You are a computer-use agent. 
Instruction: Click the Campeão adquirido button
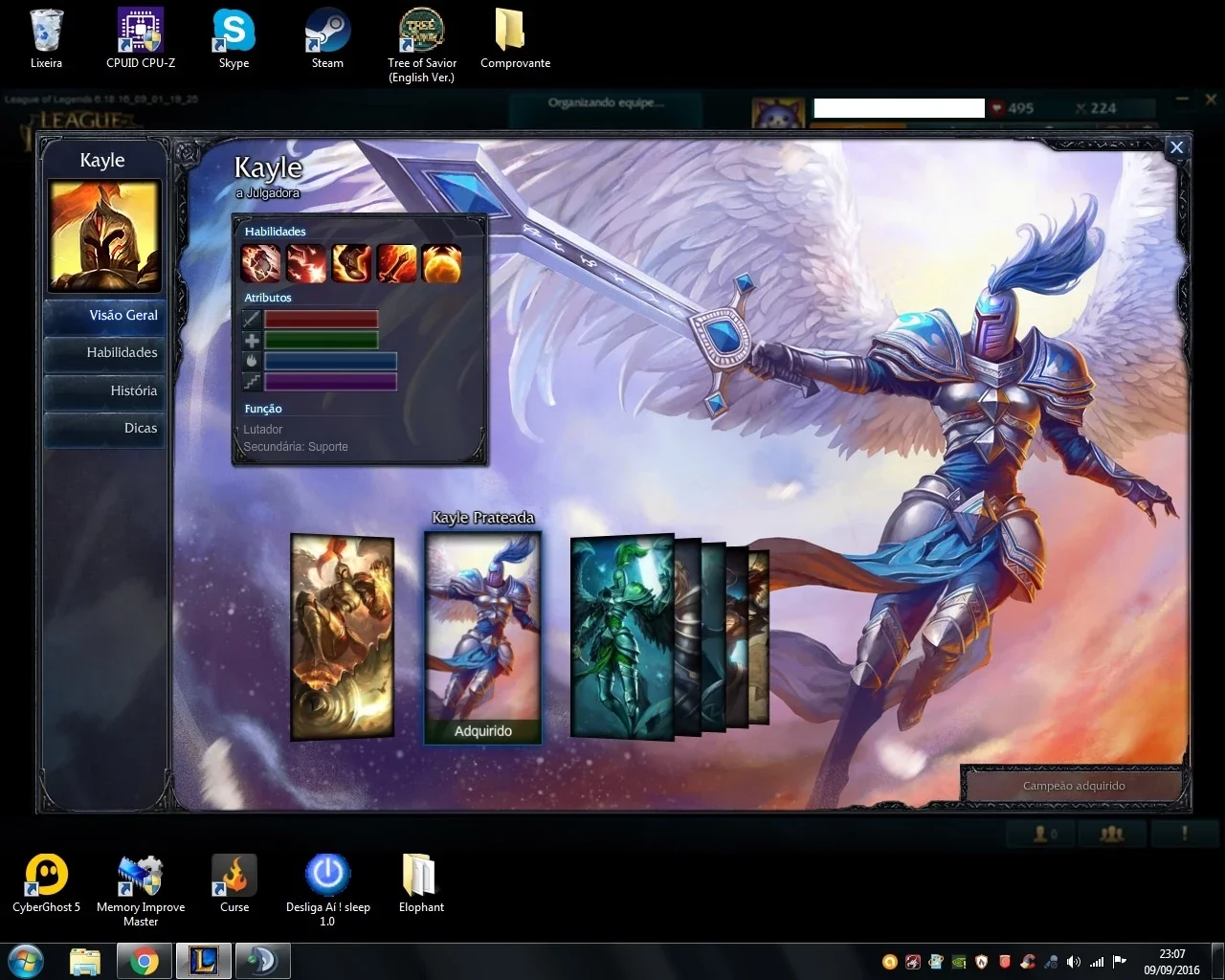click(1074, 786)
